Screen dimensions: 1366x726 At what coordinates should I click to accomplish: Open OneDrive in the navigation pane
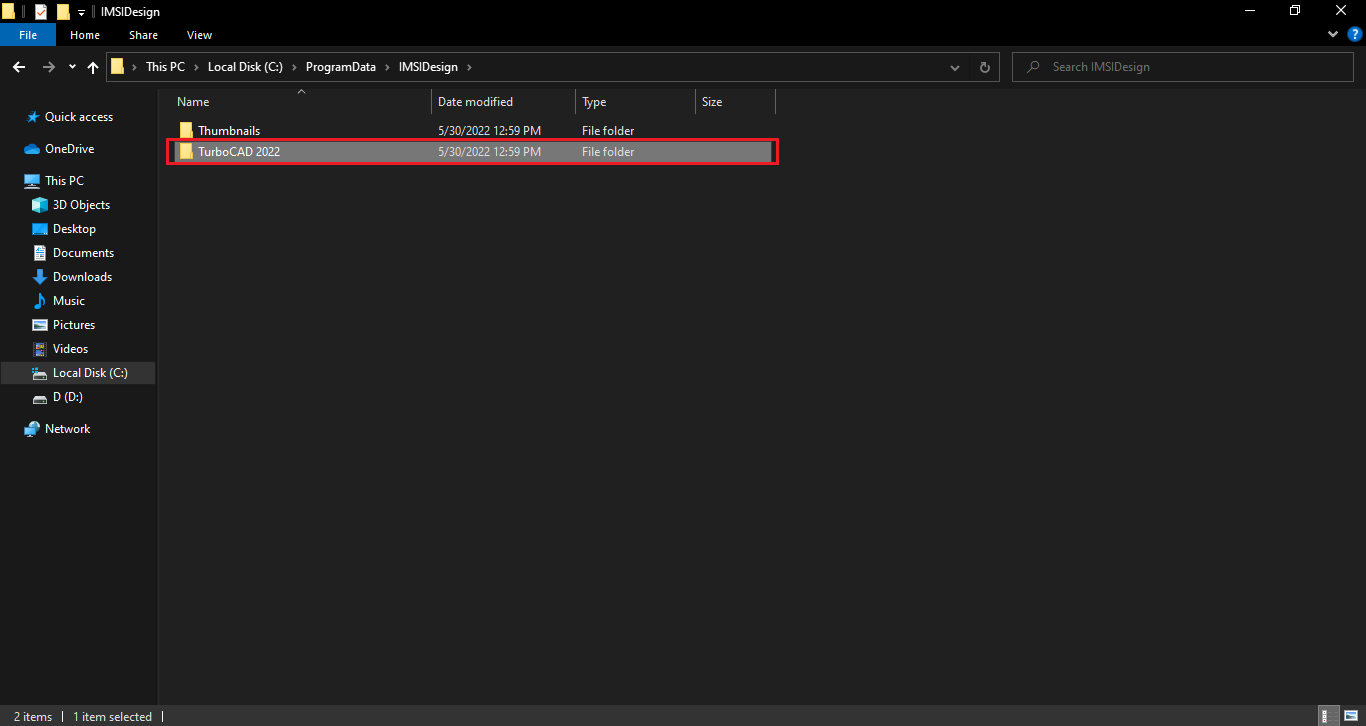tap(70, 149)
